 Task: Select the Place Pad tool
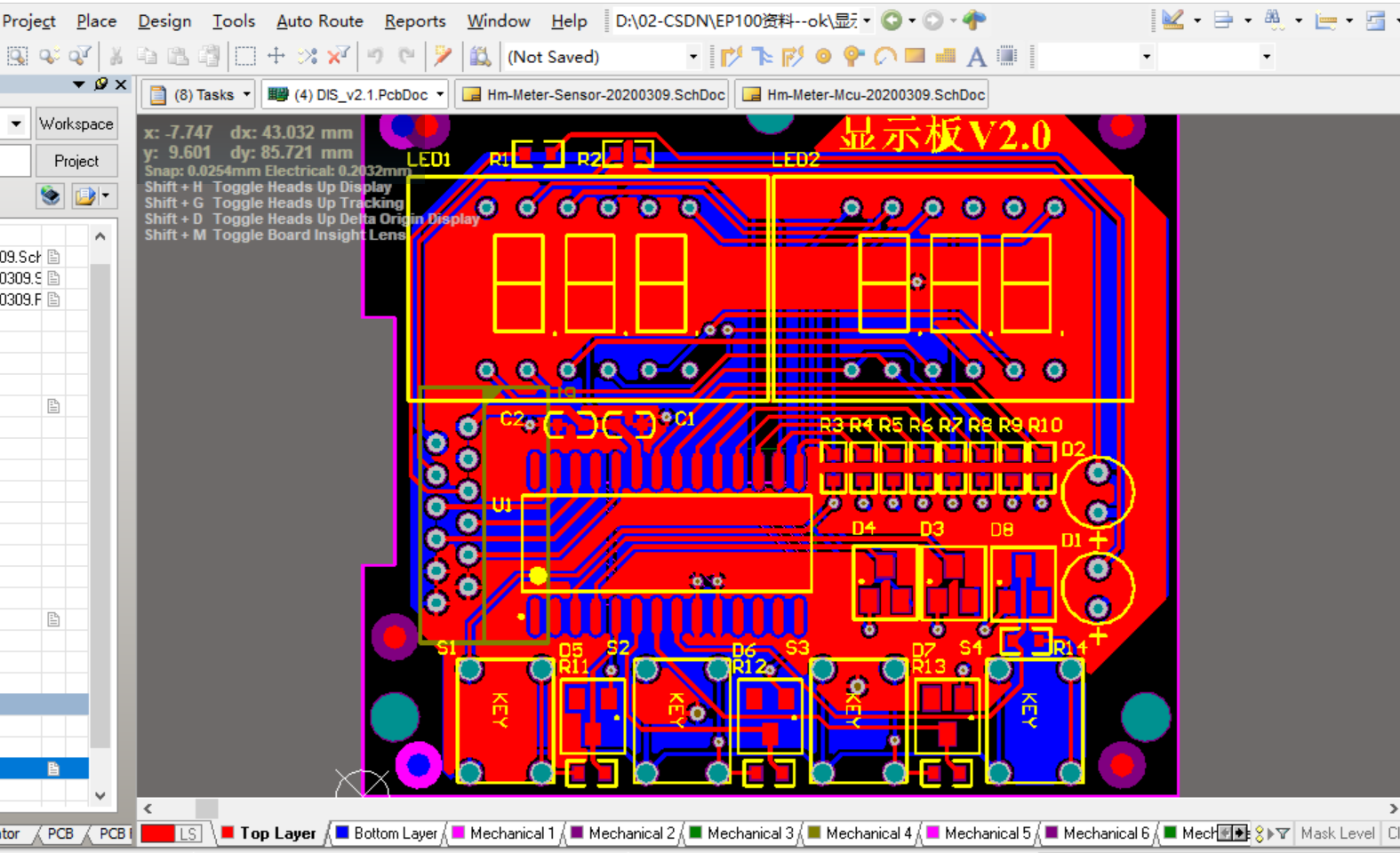(823, 57)
